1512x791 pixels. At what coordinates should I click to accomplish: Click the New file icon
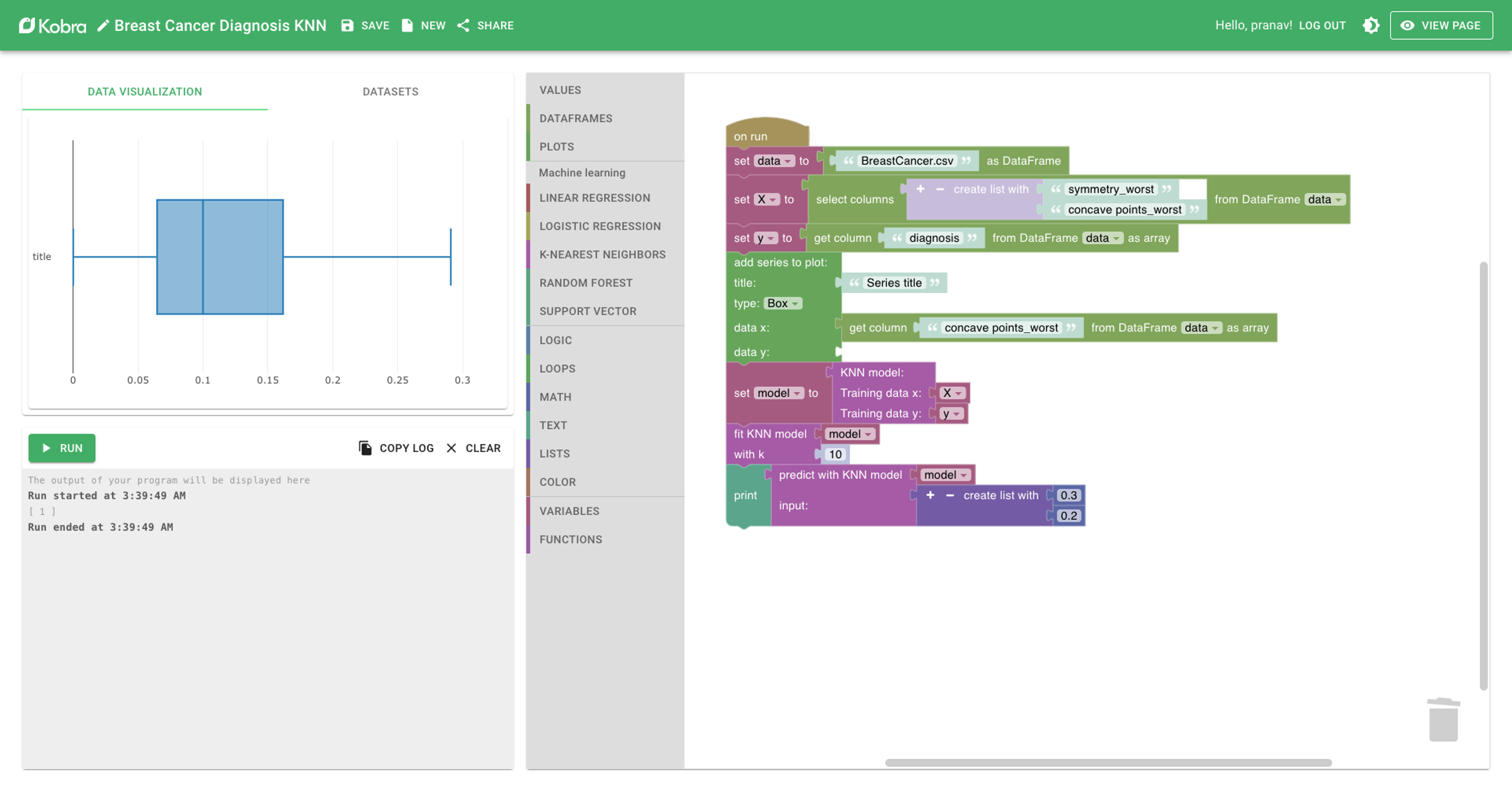[407, 25]
